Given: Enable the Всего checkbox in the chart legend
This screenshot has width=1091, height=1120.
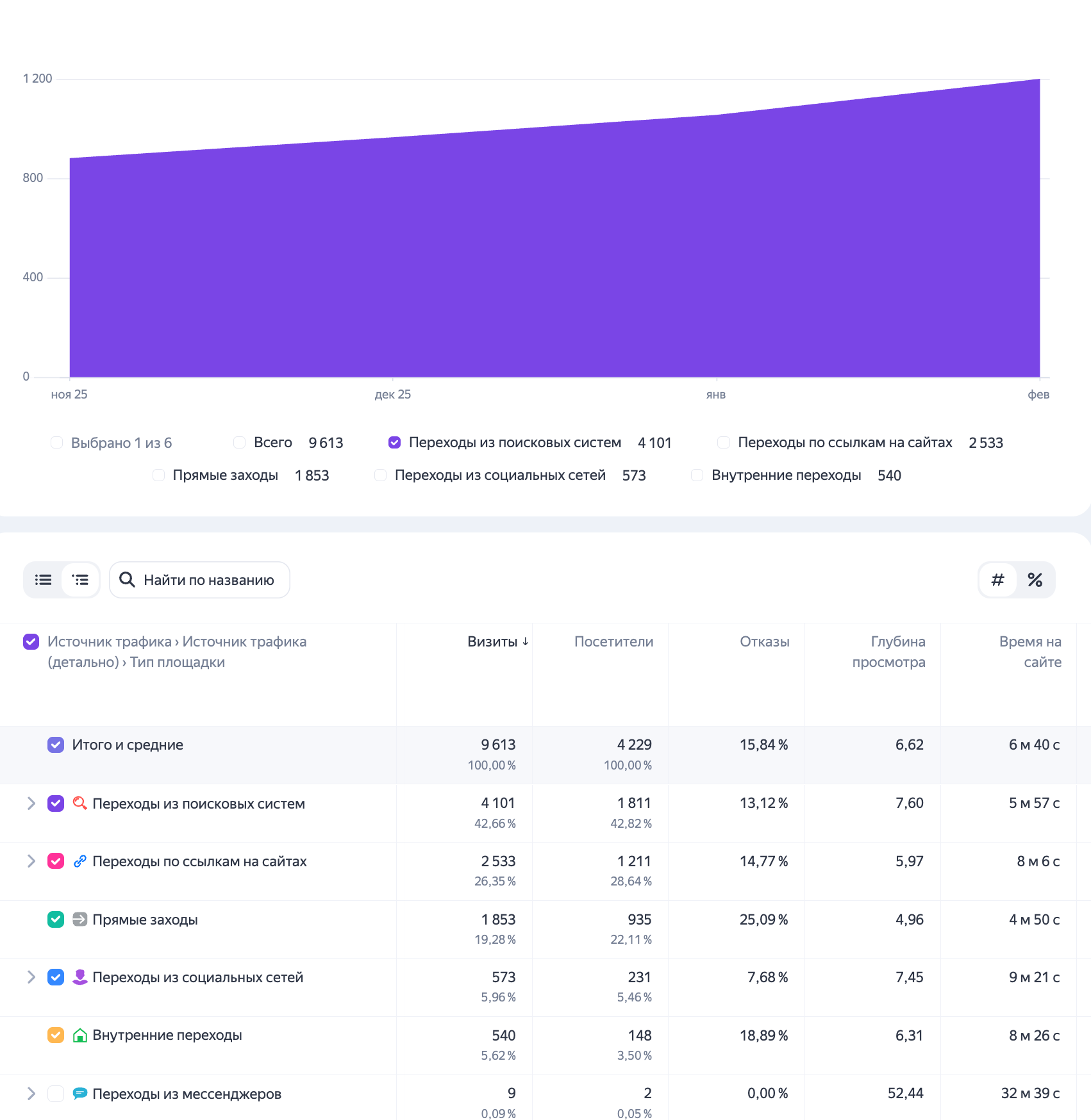Looking at the screenshot, I should coord(239,442).
